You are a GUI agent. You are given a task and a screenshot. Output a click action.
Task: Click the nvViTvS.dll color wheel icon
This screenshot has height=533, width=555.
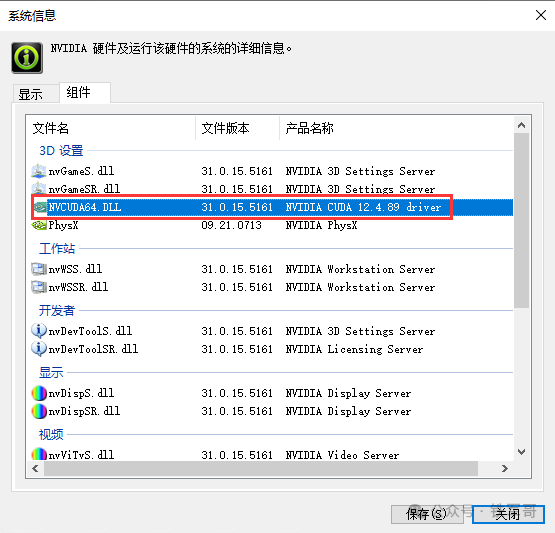39,454
